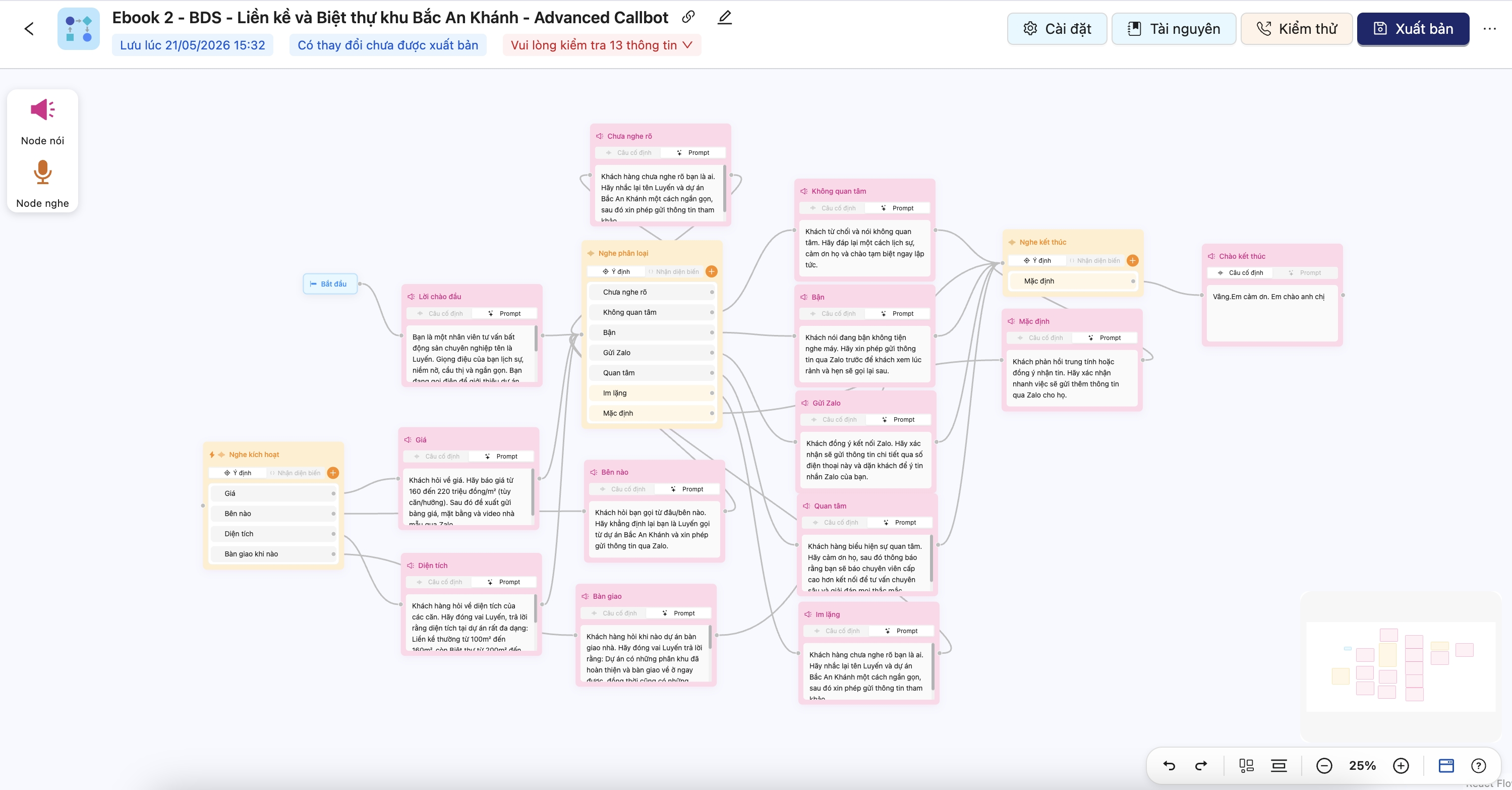Select Chưa nghe rõ intent row
The image size is (1512, 790).
point(652,292)
